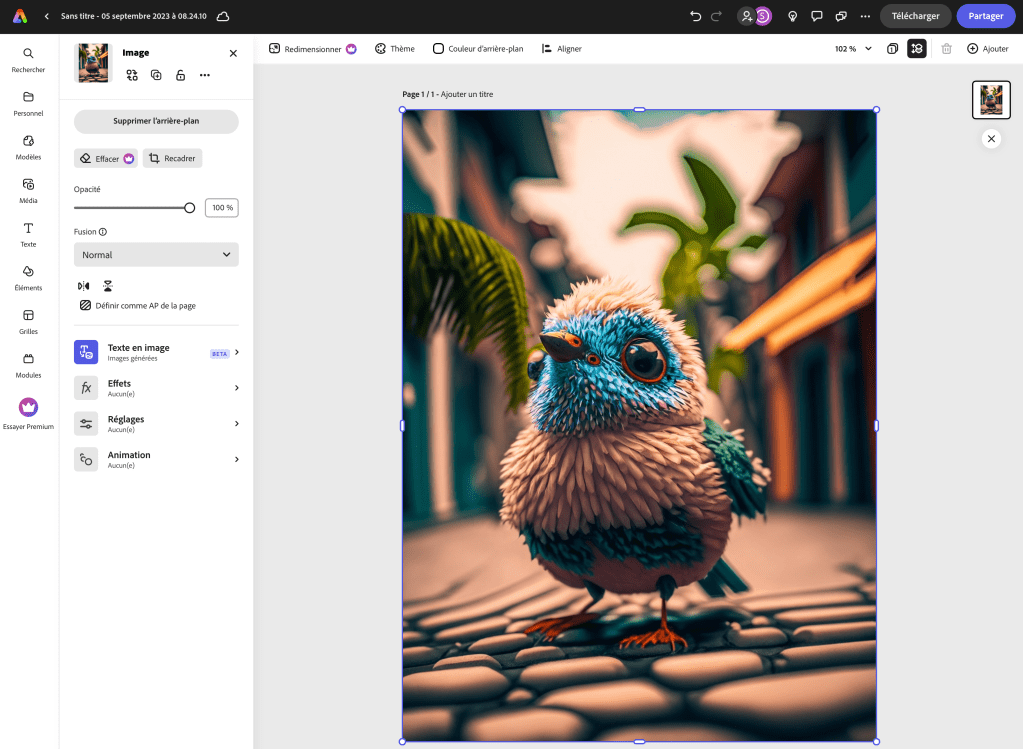1023x749 pixels.
Task: Click the lightbulb icon in header
Action: click(x=793, y=16)
